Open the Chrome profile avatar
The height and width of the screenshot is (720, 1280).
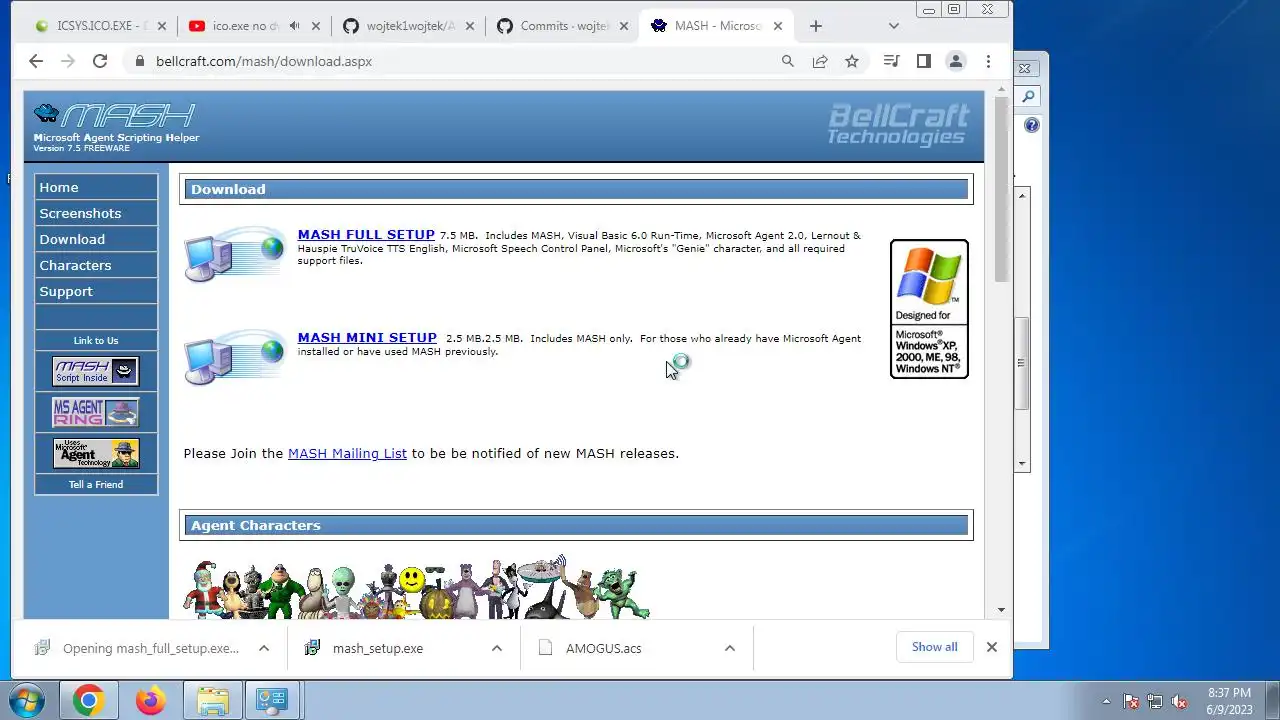pos(956,61)
